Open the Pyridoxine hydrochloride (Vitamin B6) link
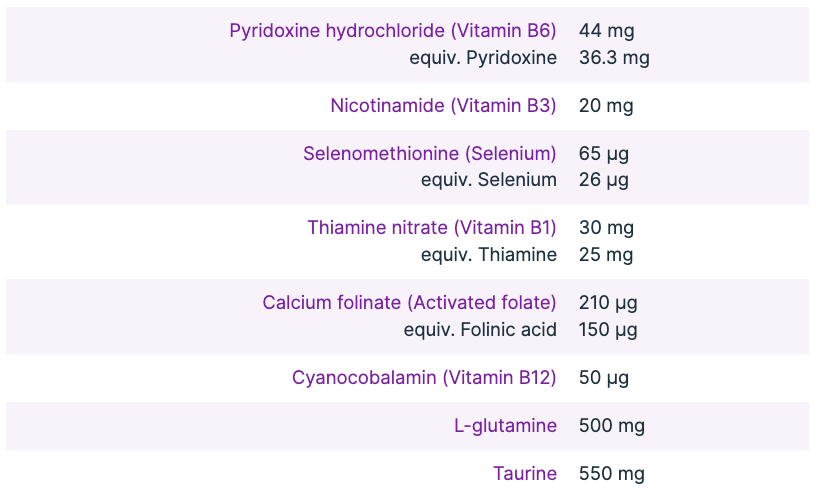 click(x=392, y=31)
